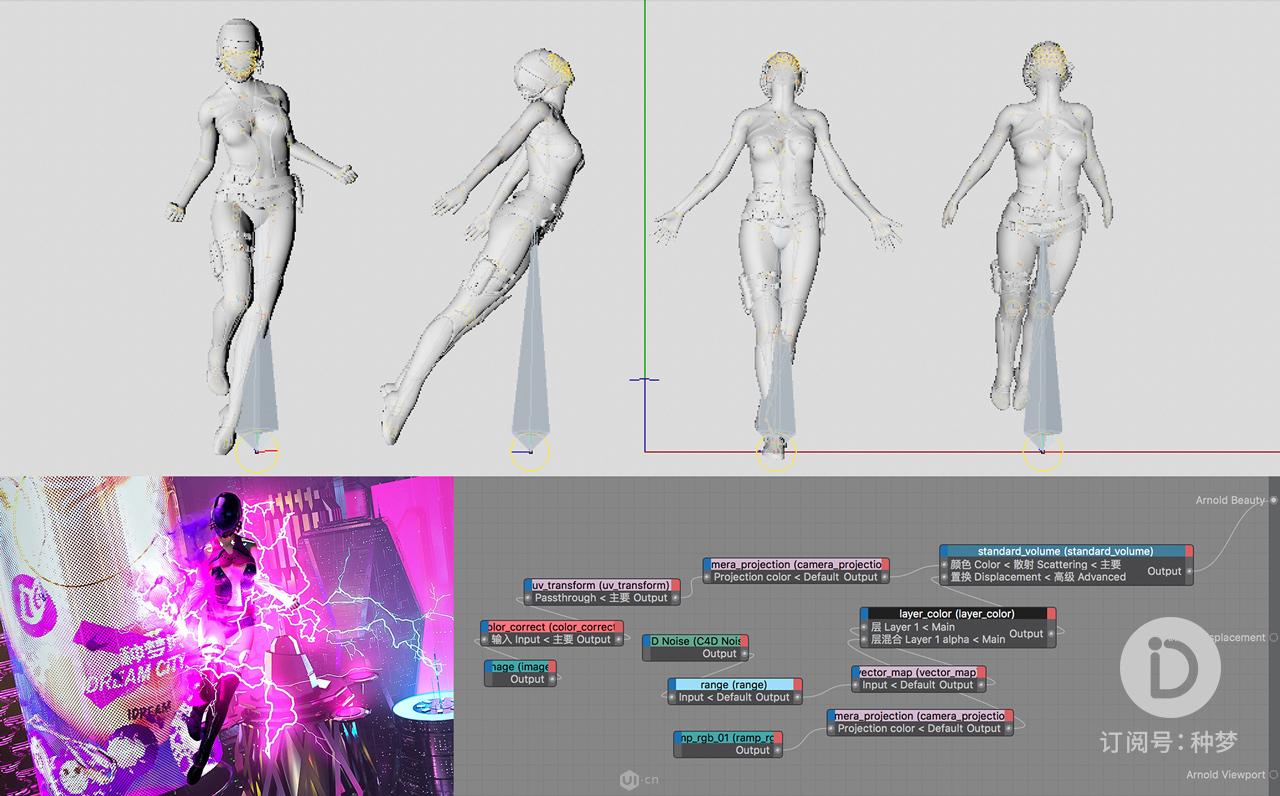Click Output port on ramp_rgb_01 node
The height and width of the screenshot is (796, 1280).
pyautogui.click(x=777, y=750)
